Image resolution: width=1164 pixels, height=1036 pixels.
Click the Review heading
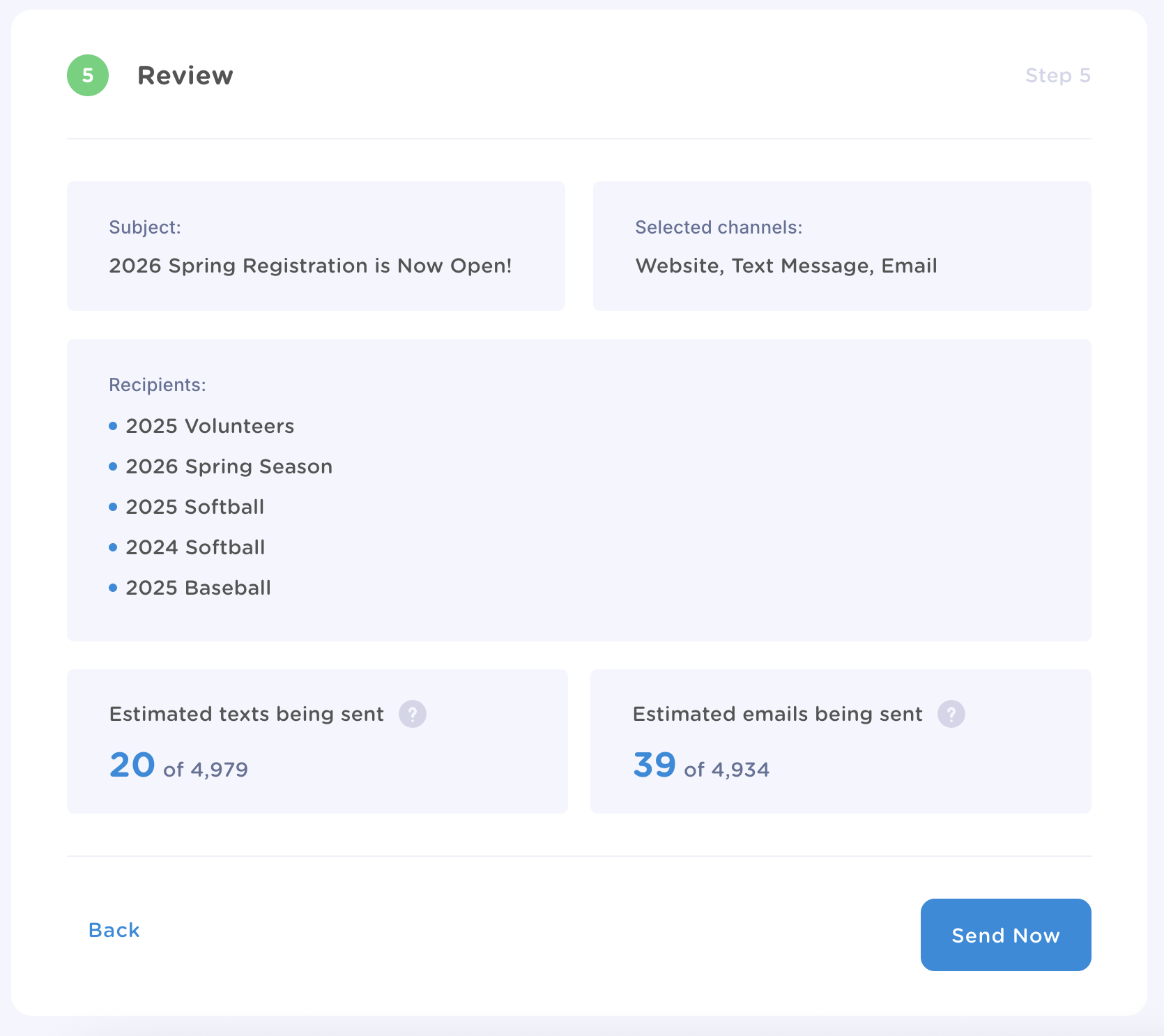click(185, 75)
